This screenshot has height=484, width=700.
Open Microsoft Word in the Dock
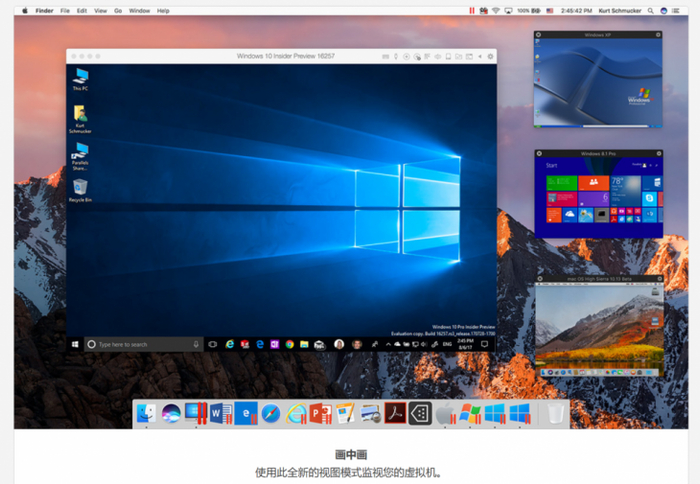(x=221, y=413)
